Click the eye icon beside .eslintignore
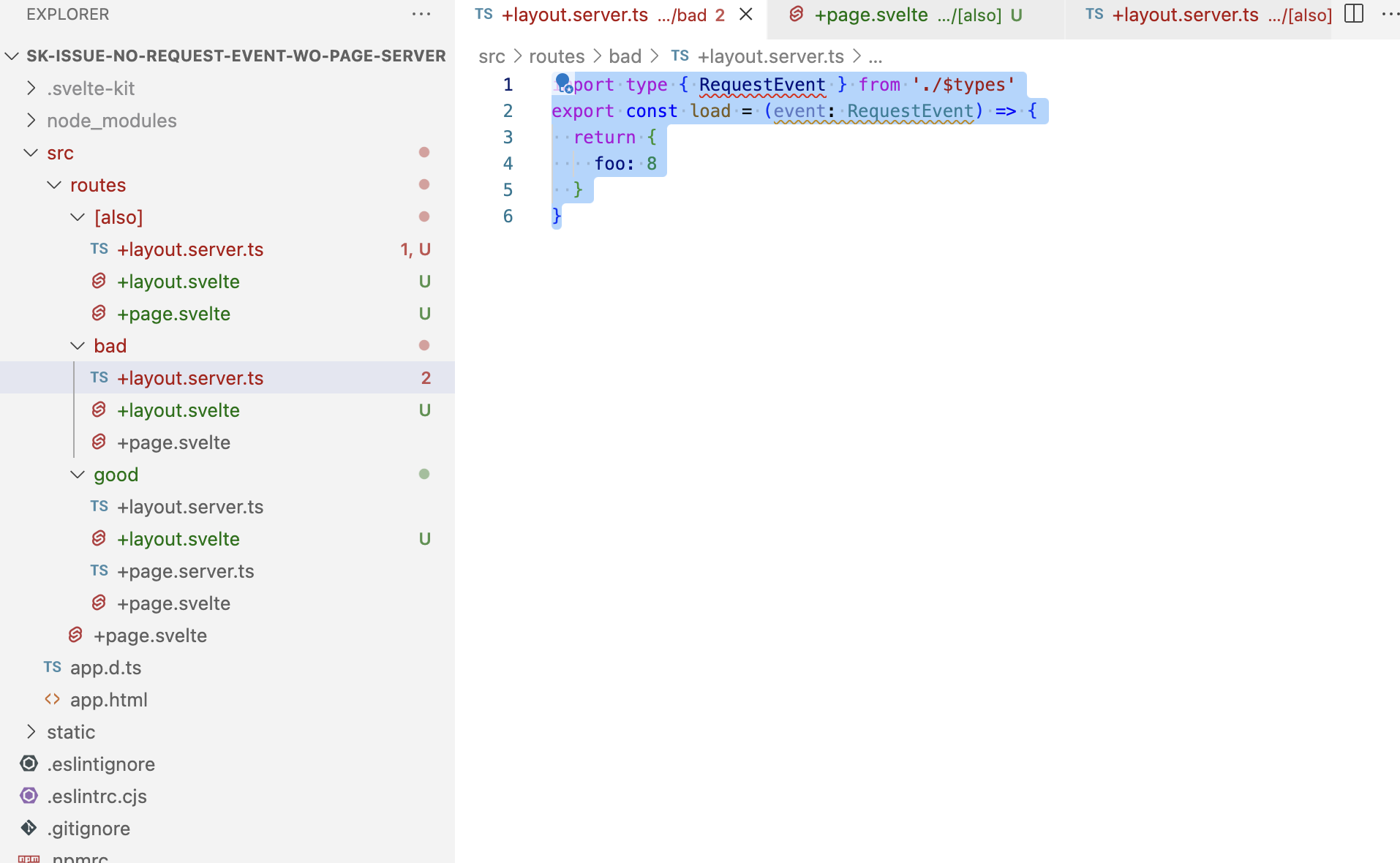 click(x=29, y=763)
